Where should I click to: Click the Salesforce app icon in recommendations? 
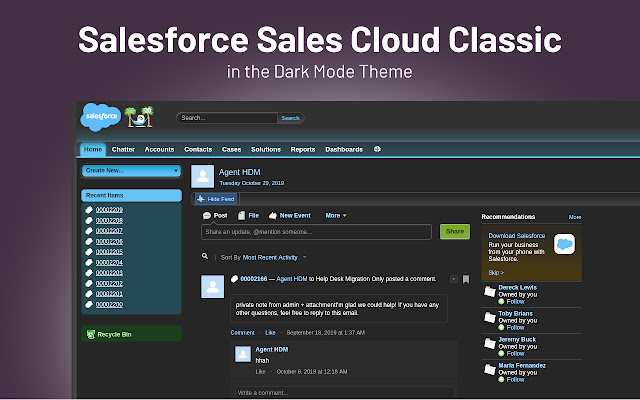(x=564, y=245)
